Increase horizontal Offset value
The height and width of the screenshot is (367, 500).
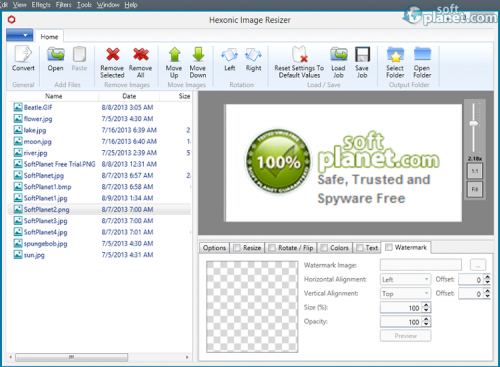(x=487, y=277)
